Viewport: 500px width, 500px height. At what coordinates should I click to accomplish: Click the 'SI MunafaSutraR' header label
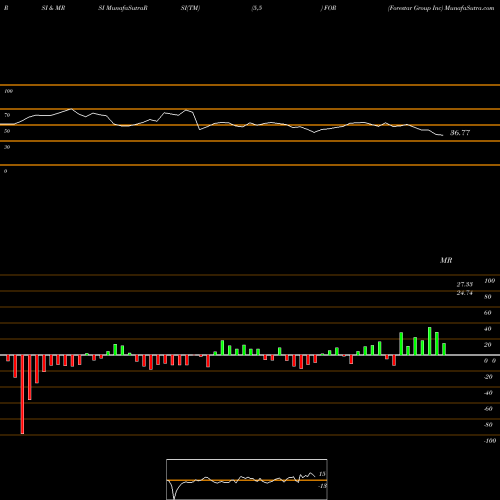tap(123, 8)
